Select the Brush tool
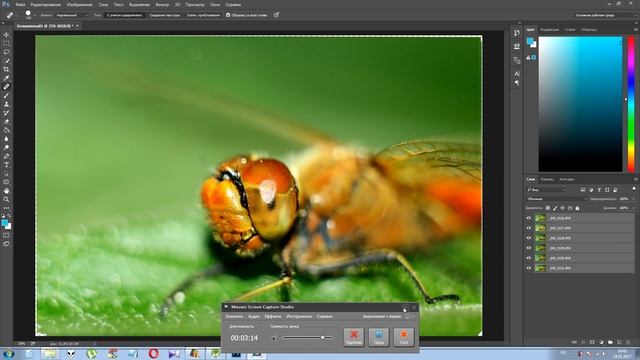Screen dimensions: 640x360 point(6,96)
